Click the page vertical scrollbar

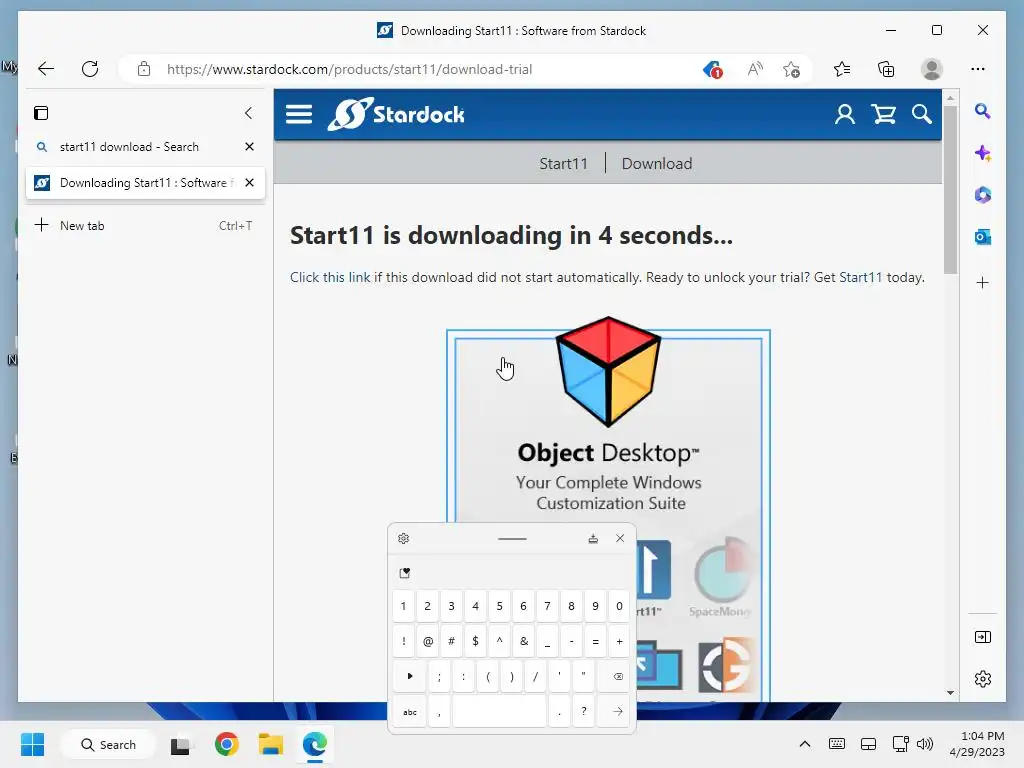click(x=951, y=189)
